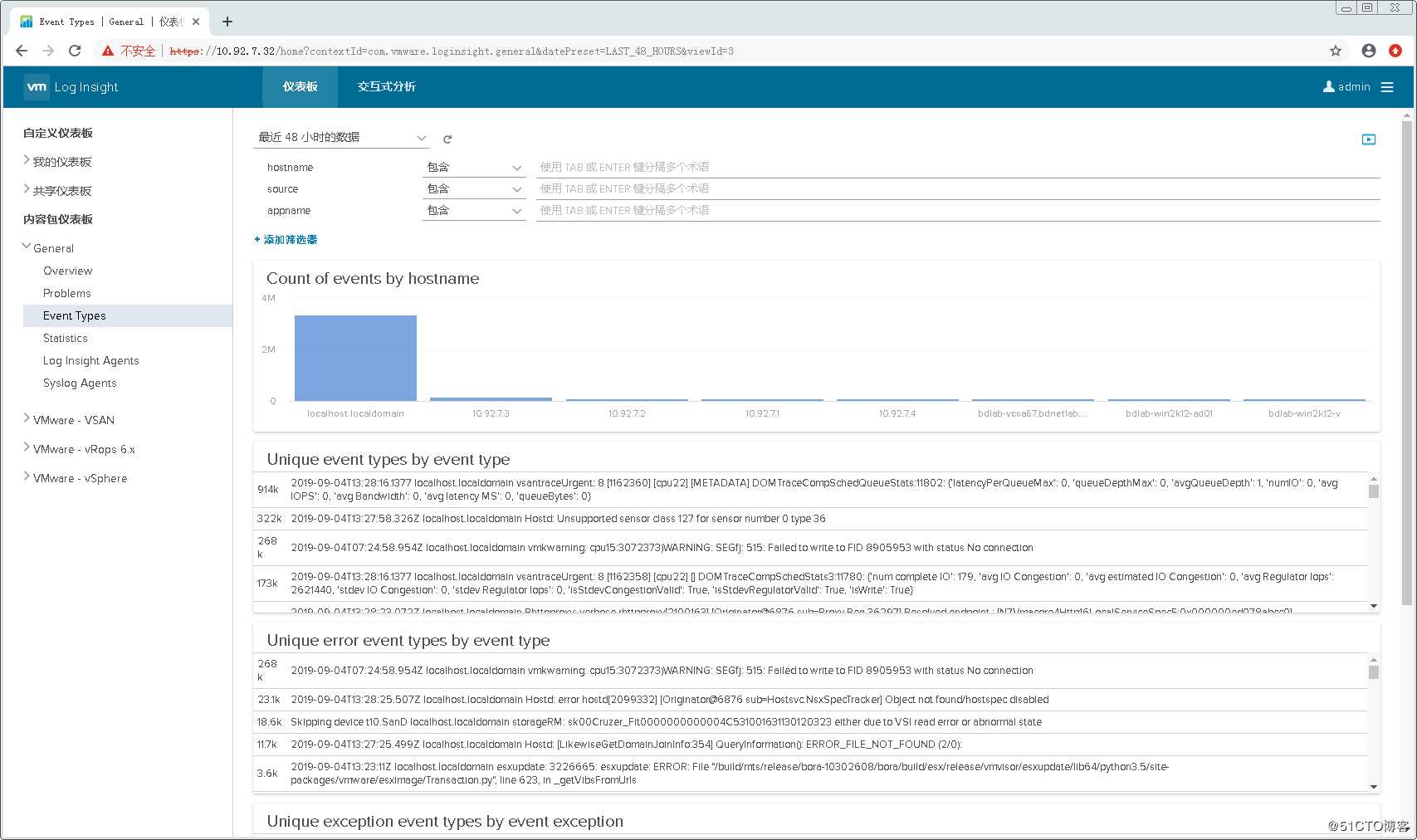Open appname filter operator dropdown
1417x840 pixels.
click(474, 210)
